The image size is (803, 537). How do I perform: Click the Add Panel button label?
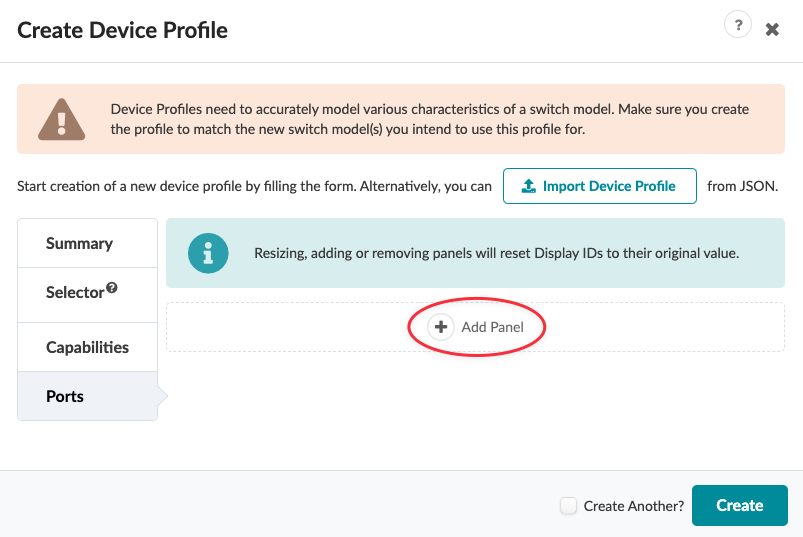(492, 327)
